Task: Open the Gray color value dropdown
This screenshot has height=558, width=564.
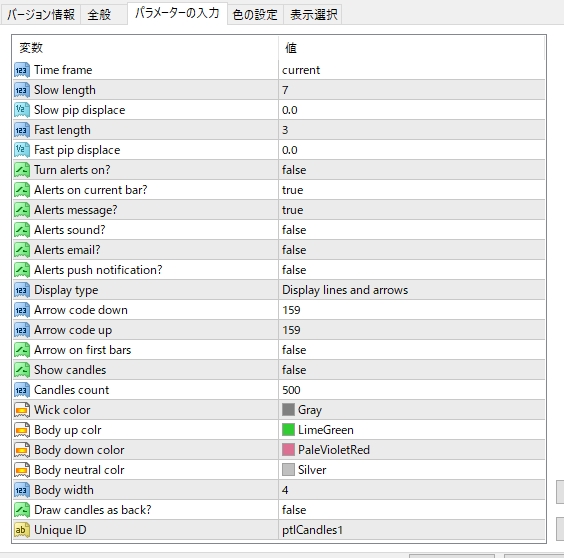Action: [412, 409]
